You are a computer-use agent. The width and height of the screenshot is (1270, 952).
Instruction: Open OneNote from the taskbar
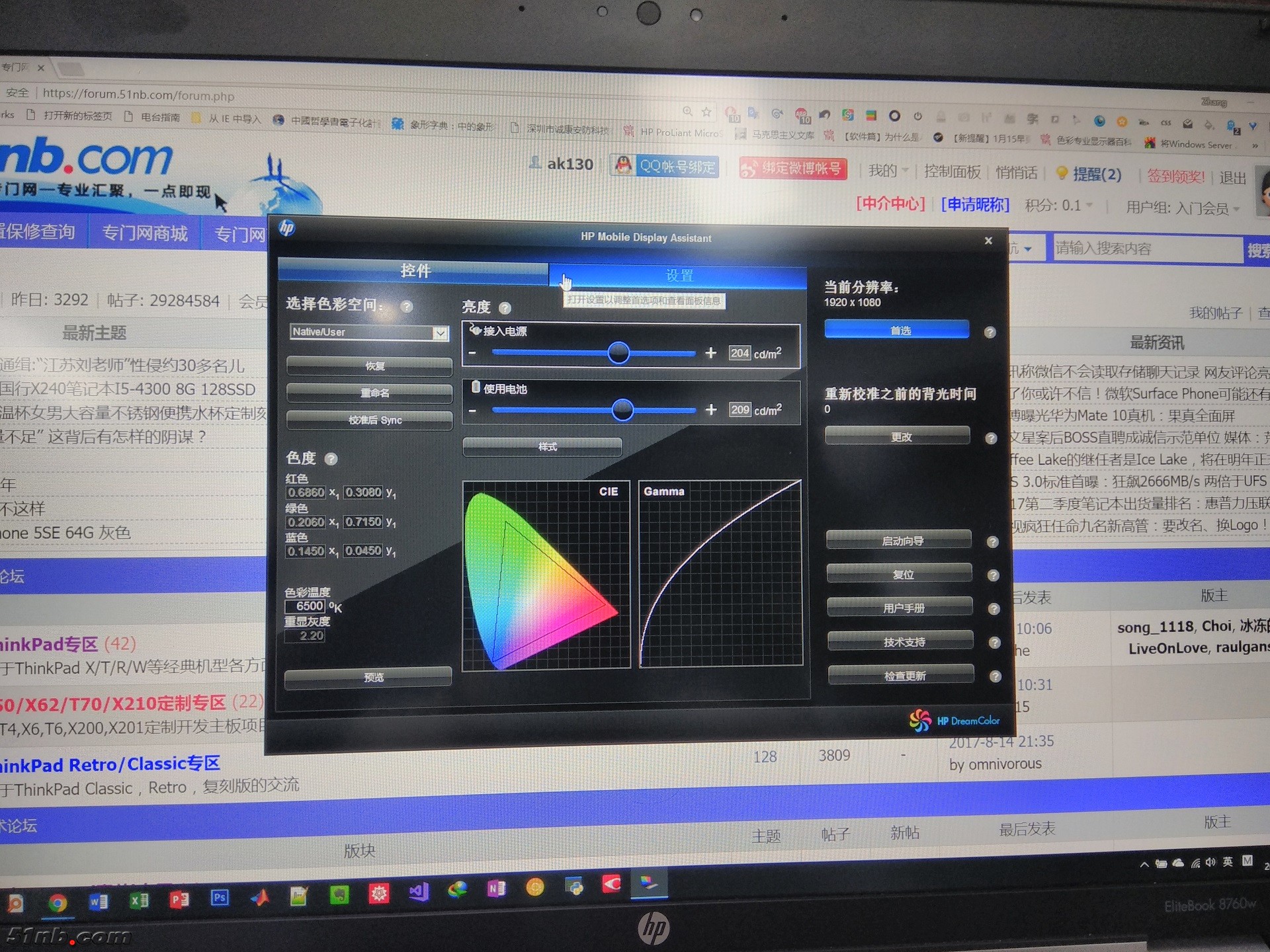click(x=497, y=889)
